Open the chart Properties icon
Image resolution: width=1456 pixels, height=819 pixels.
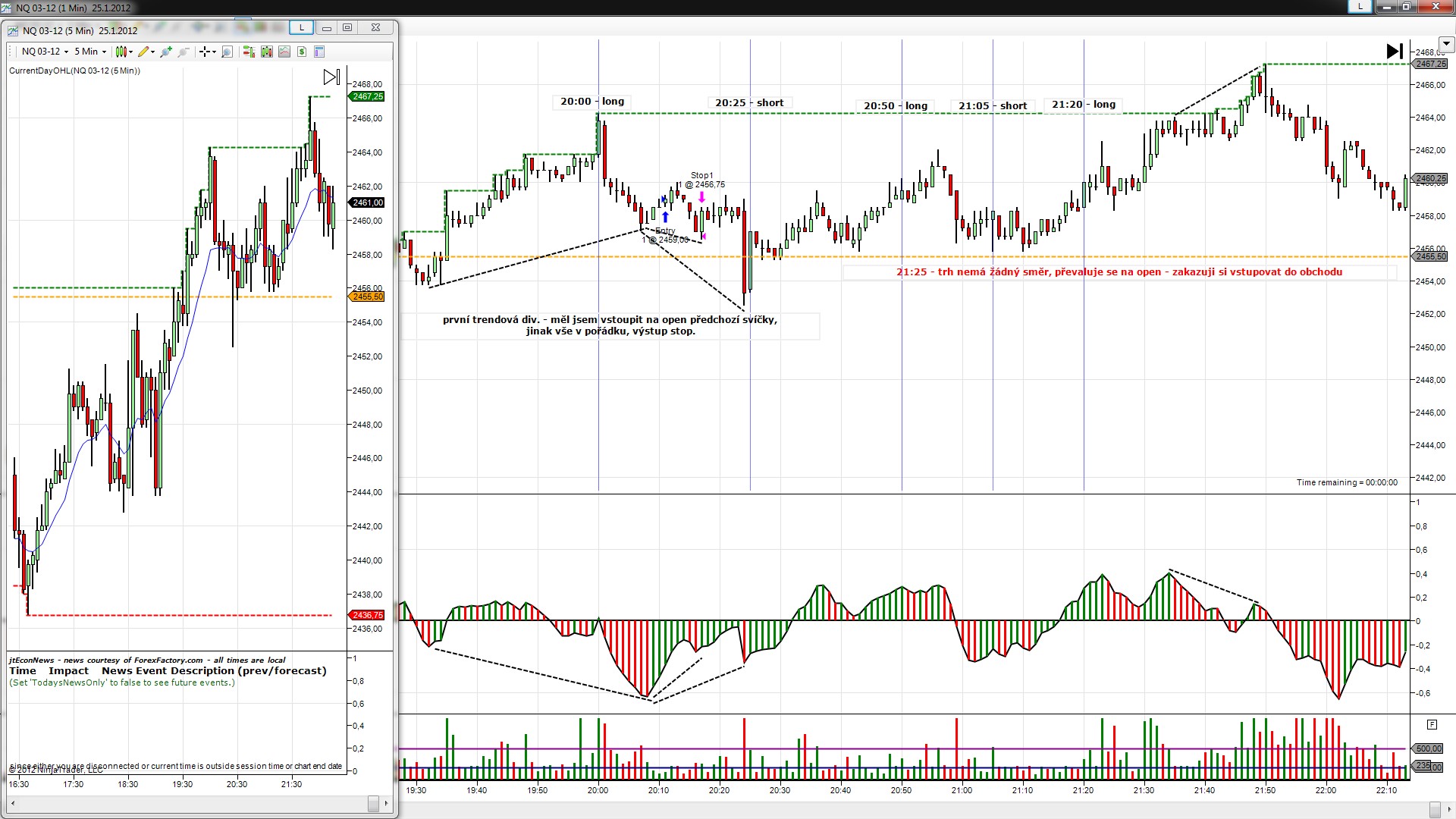pyautogui.click(x=319, y=52)
